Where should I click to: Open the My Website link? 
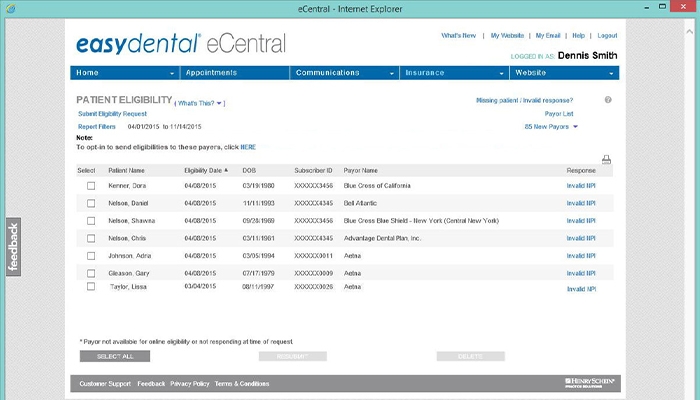click(507, 35)
